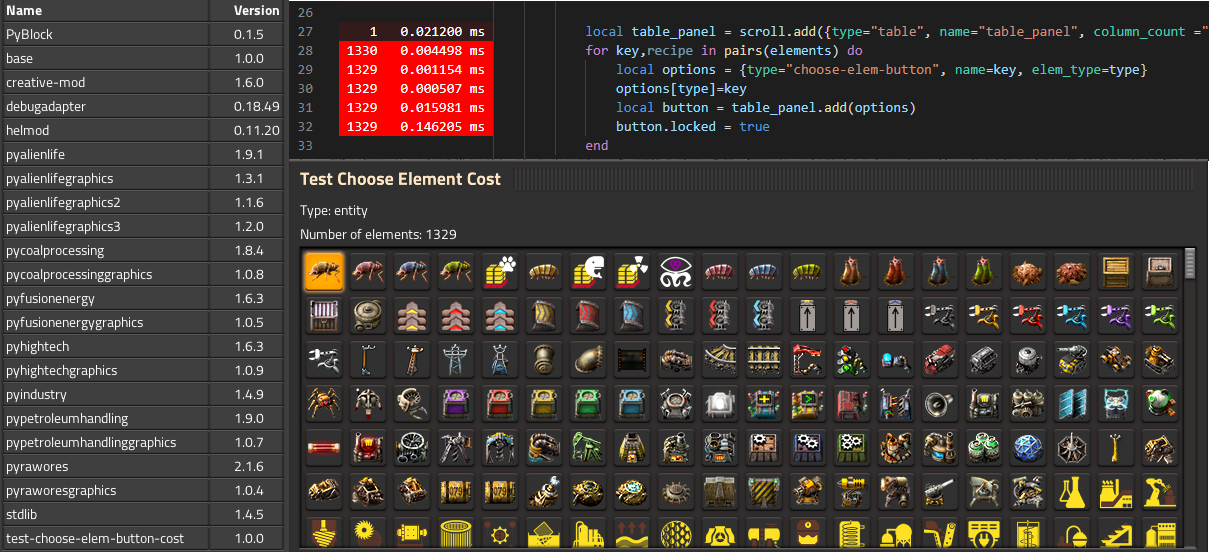
Task: Select the pyfusionenergy mod row
Action: (142, 298)
